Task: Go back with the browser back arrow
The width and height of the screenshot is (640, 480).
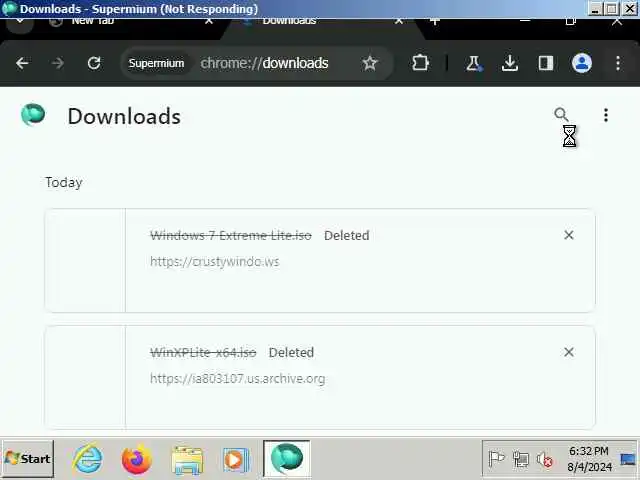Action: click(x=22, y=63)
